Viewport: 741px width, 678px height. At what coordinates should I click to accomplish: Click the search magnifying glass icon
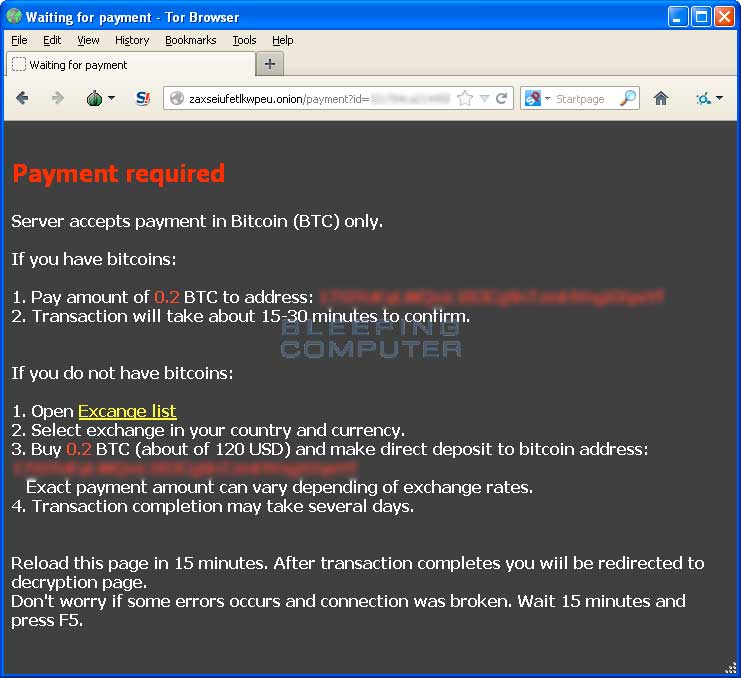pos(627,98)
